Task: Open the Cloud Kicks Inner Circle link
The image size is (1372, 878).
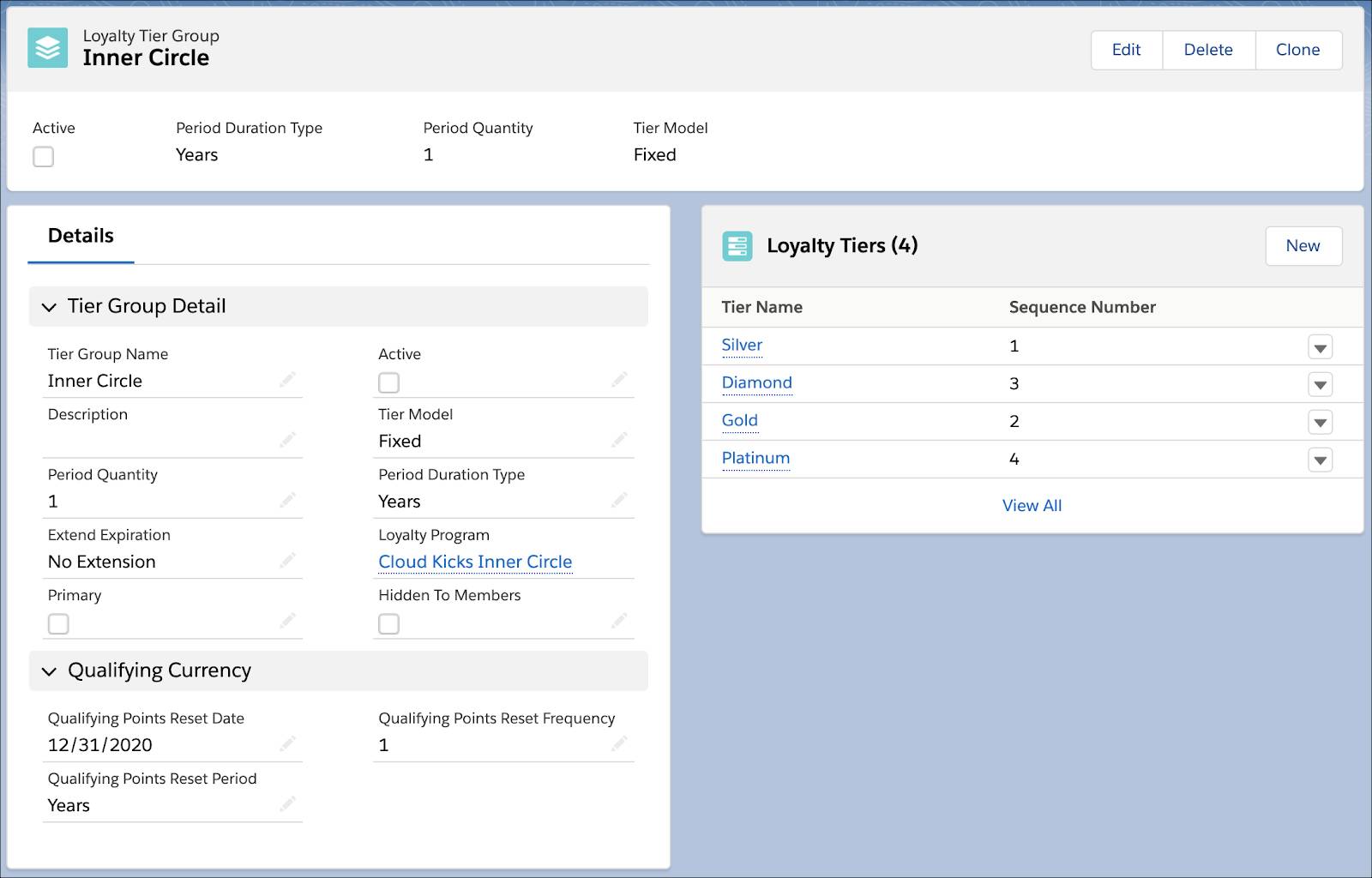Action: (475, 562)
